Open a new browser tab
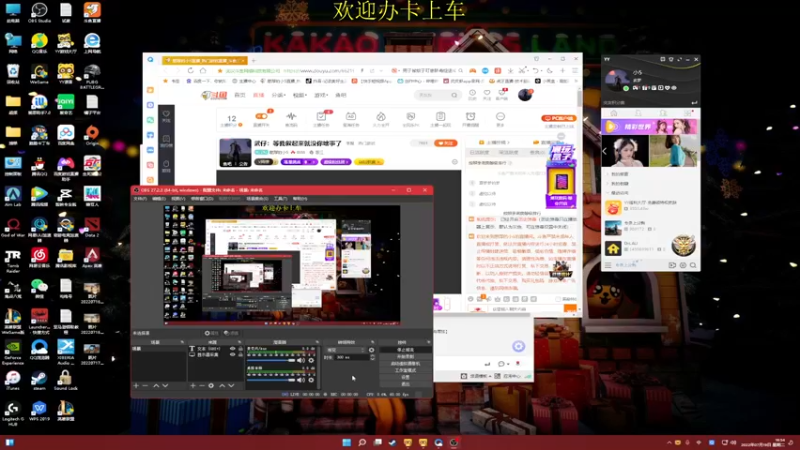Screen dimensions: 800x450 click(x=254, y=60)
